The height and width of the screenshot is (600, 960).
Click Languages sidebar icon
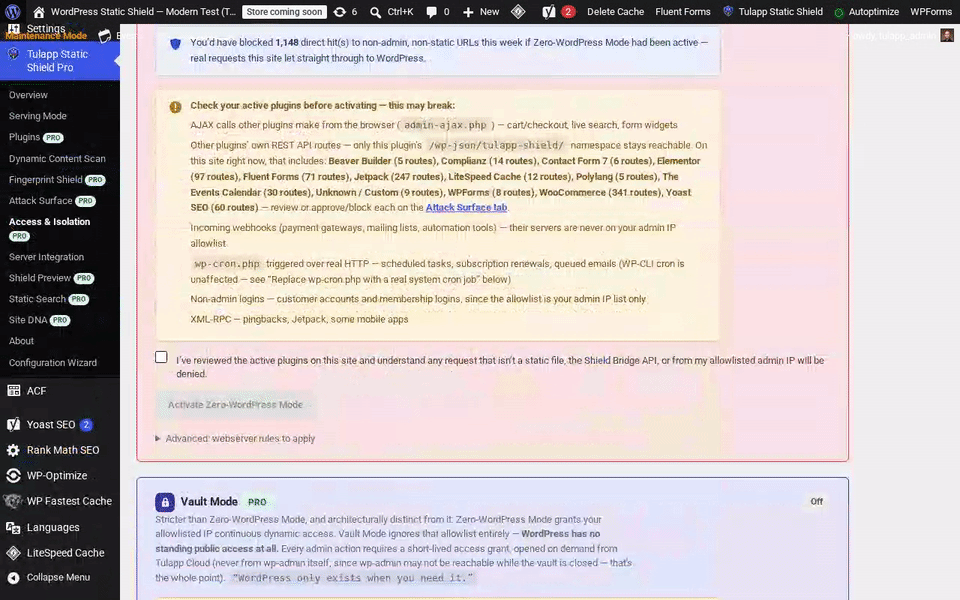click(x=13, y=527)
